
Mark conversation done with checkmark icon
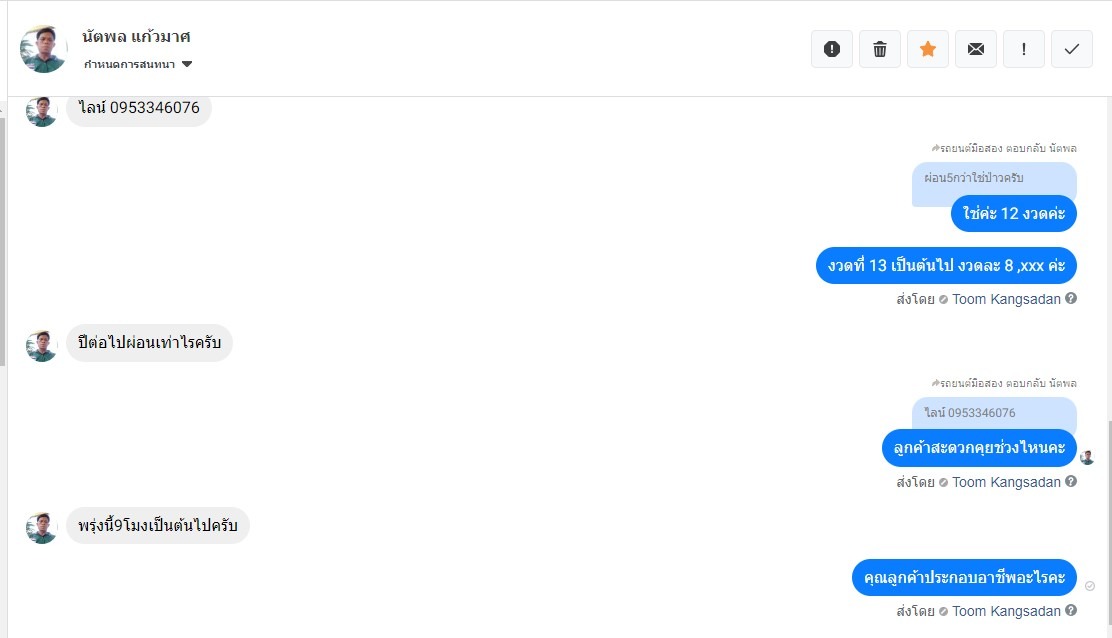(x=1072, y=49)
